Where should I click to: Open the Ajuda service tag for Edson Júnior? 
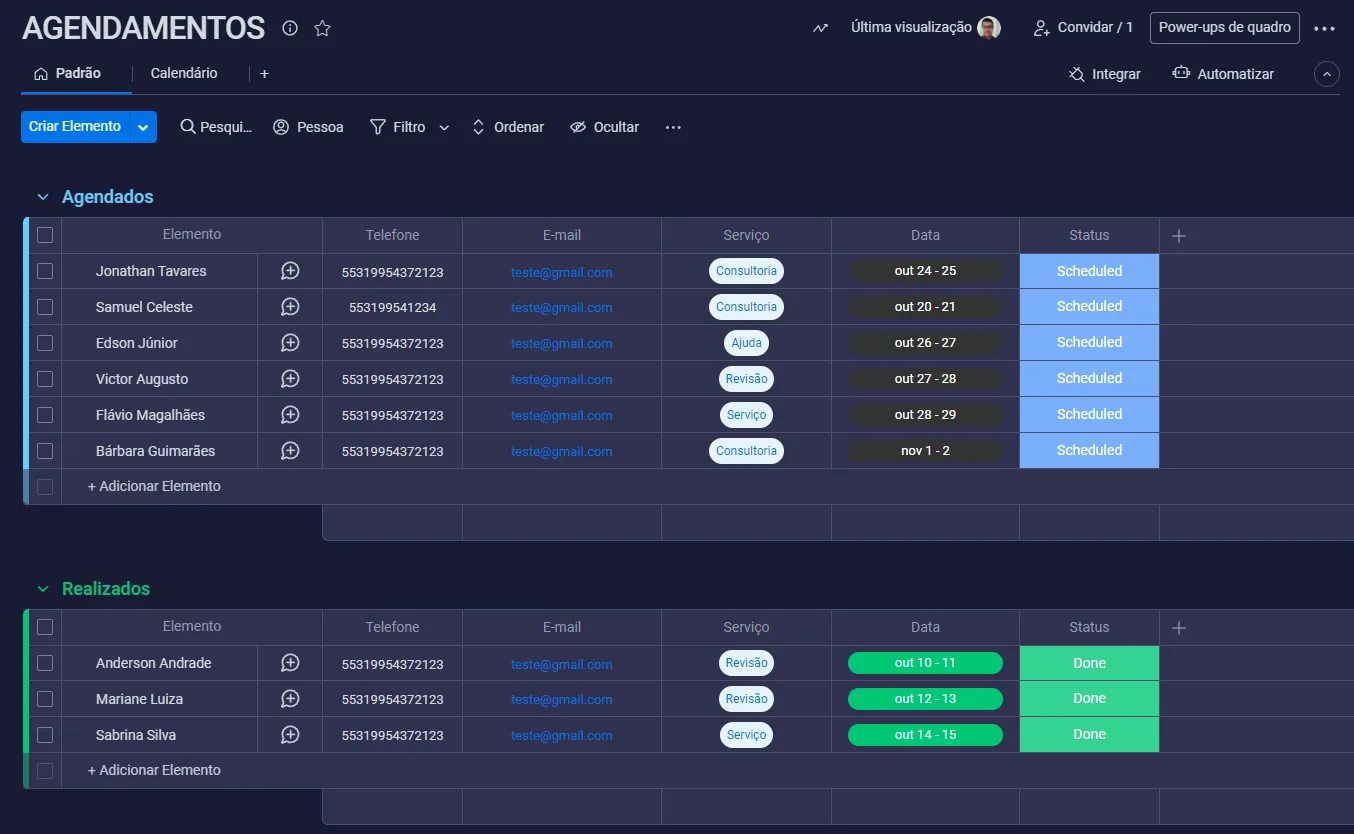746,343
